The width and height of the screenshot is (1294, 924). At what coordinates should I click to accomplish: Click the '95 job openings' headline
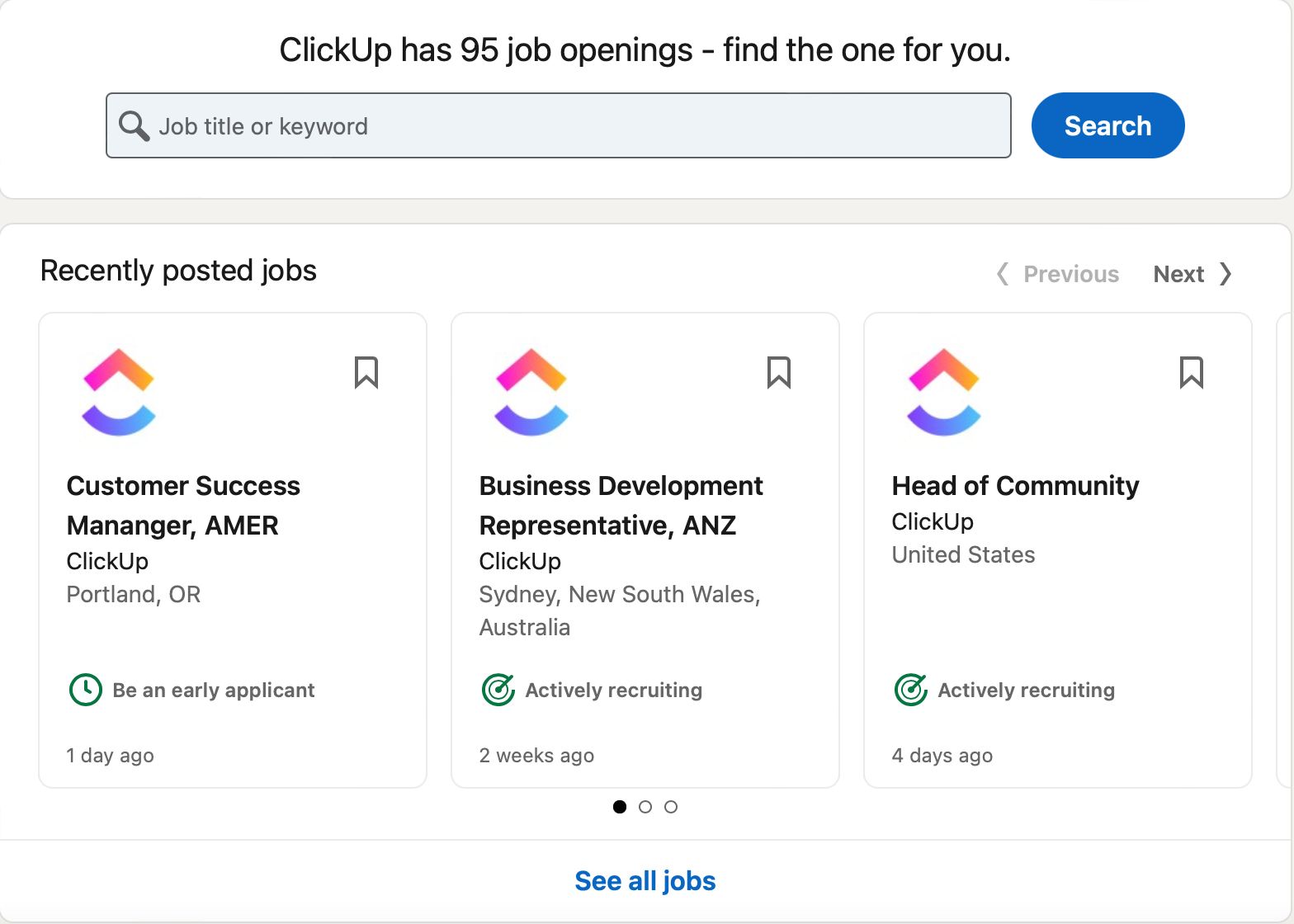(x=645, y=50)
